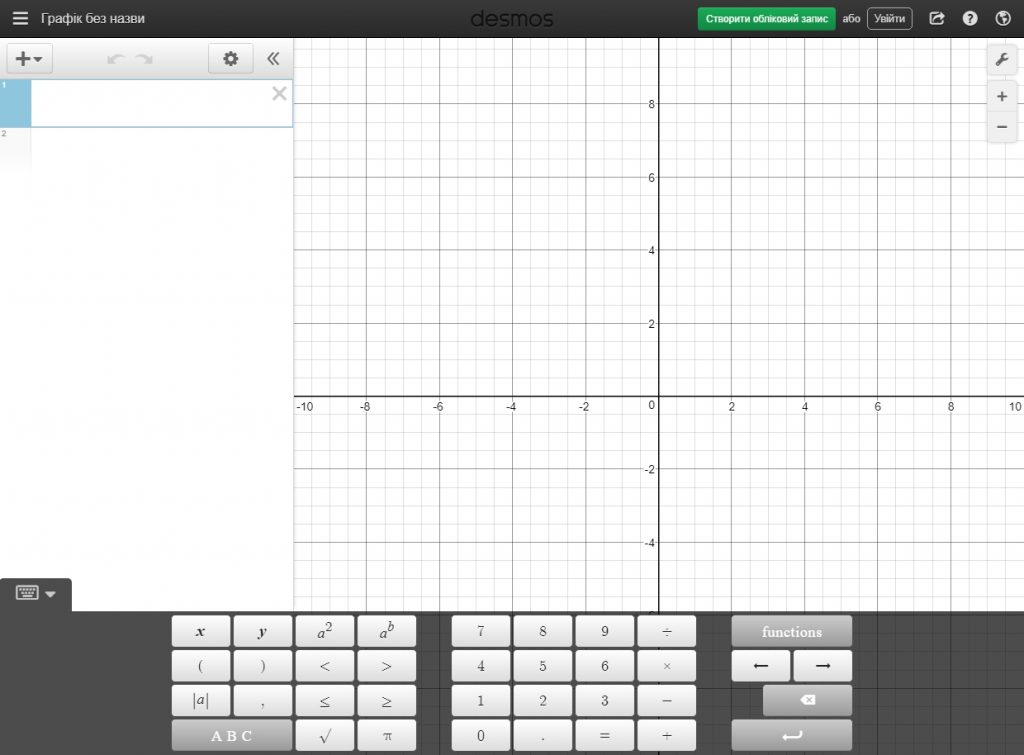1024x755 pixels.
Task: Zoom in on the graph
Action: (x=1001, y=97)
